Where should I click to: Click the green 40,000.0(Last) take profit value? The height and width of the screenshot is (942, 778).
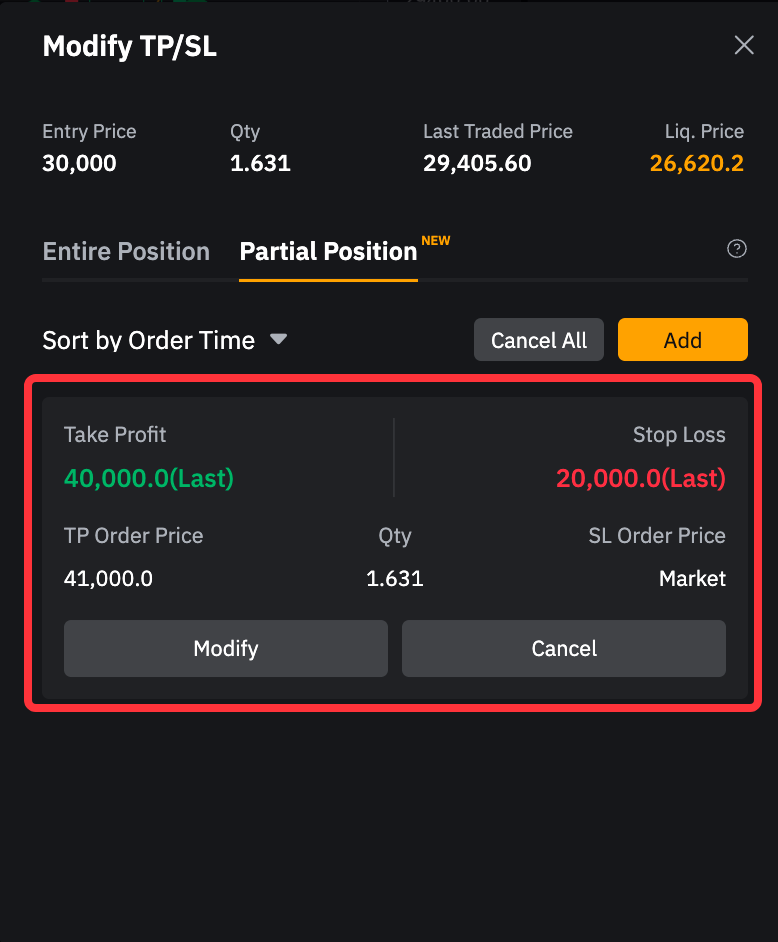point(149,478)
